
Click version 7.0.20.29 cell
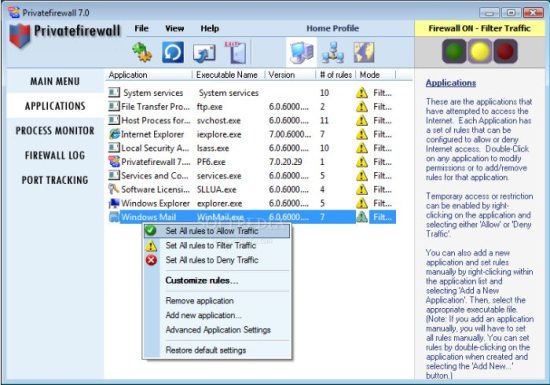point(286,162)
